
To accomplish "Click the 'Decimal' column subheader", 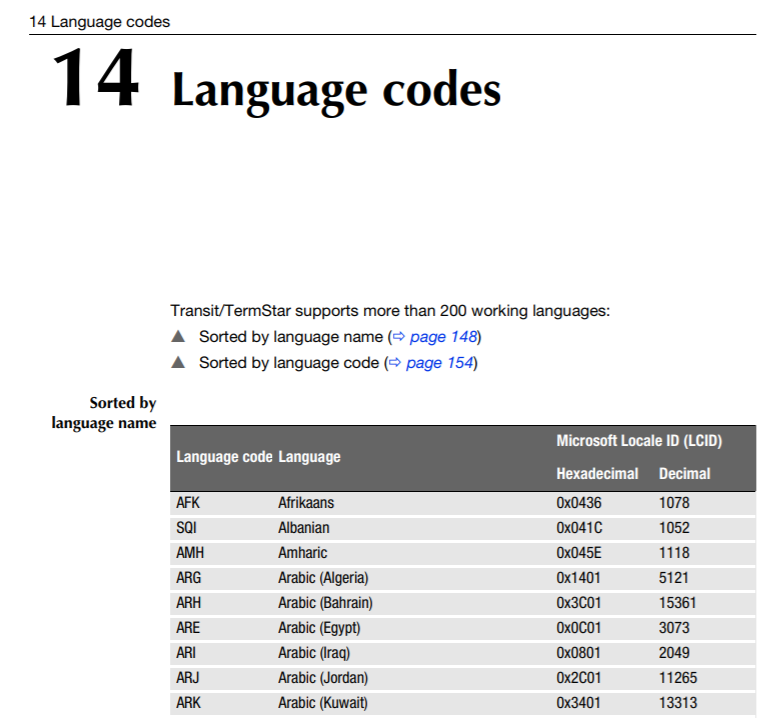I will click(684, 473).
